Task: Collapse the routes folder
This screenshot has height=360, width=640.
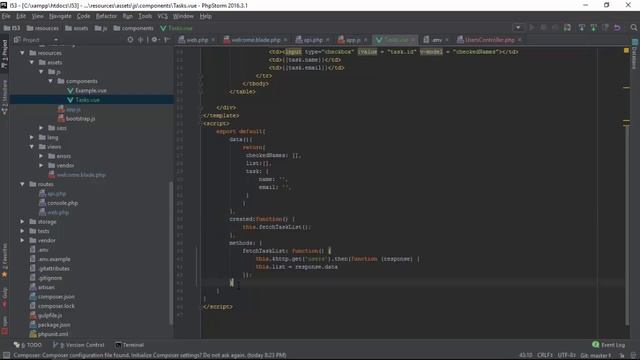Action: point(22,184)
